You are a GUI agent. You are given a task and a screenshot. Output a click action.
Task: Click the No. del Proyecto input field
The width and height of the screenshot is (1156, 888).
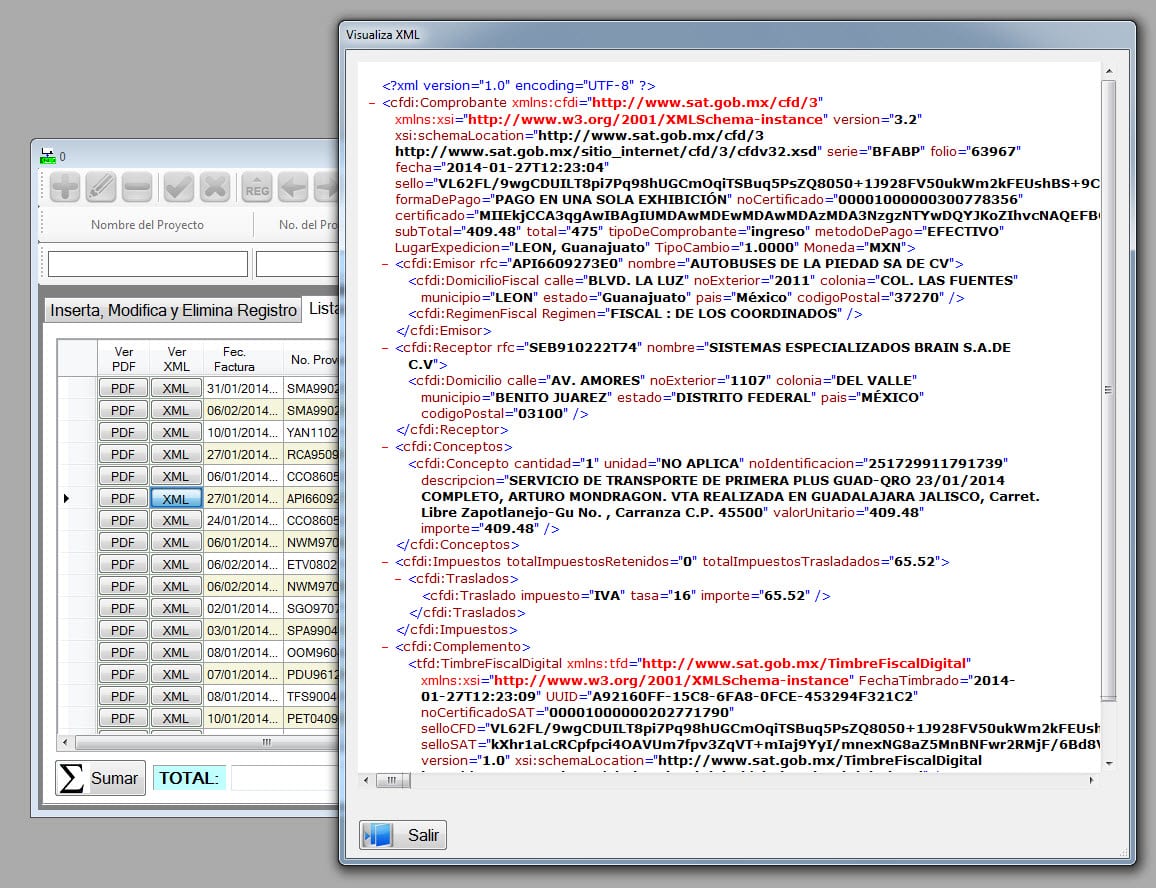point(297,263)
